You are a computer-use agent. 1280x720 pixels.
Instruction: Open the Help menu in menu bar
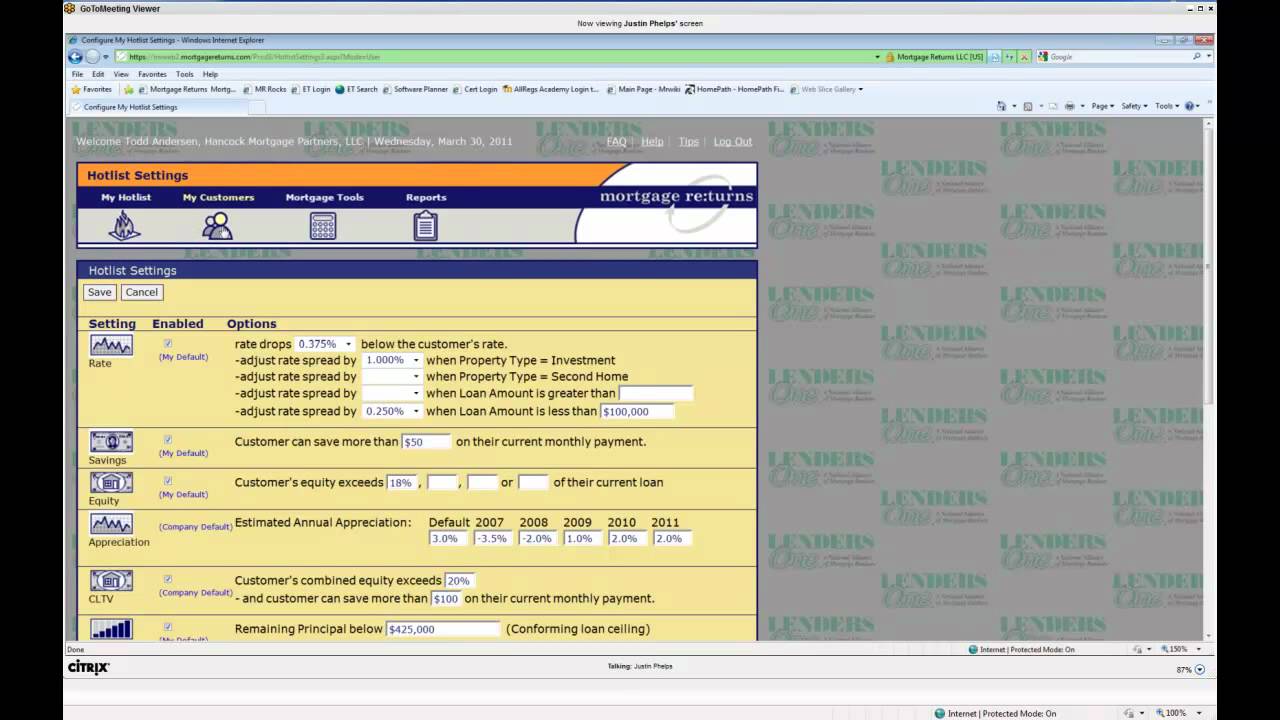pyautogui.click(x=210, y=74)
